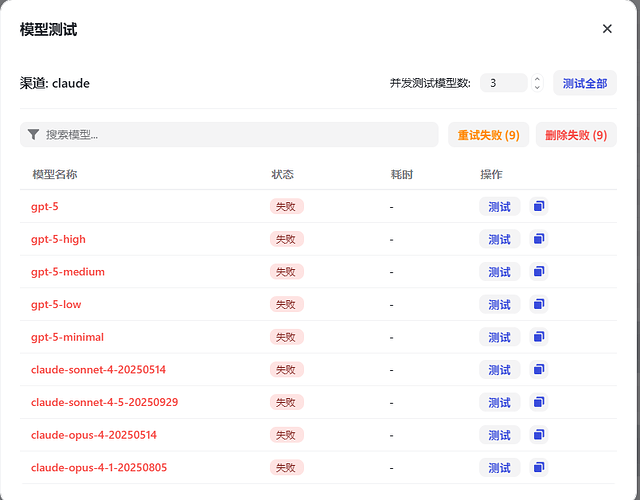Increase concurrent test model count
Screen dimensions: 640x500
coord(537,79)
